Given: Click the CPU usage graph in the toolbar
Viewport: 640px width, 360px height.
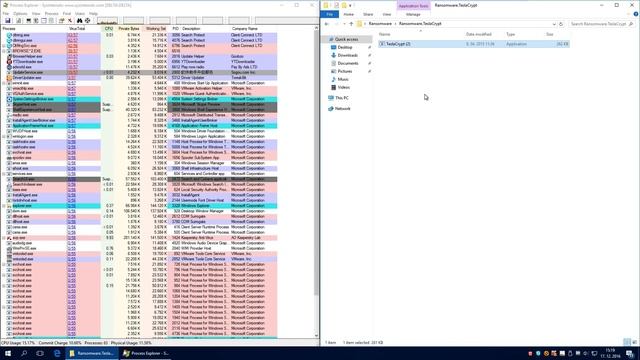Looking at the screenshot, I should (x=107, y=20).
